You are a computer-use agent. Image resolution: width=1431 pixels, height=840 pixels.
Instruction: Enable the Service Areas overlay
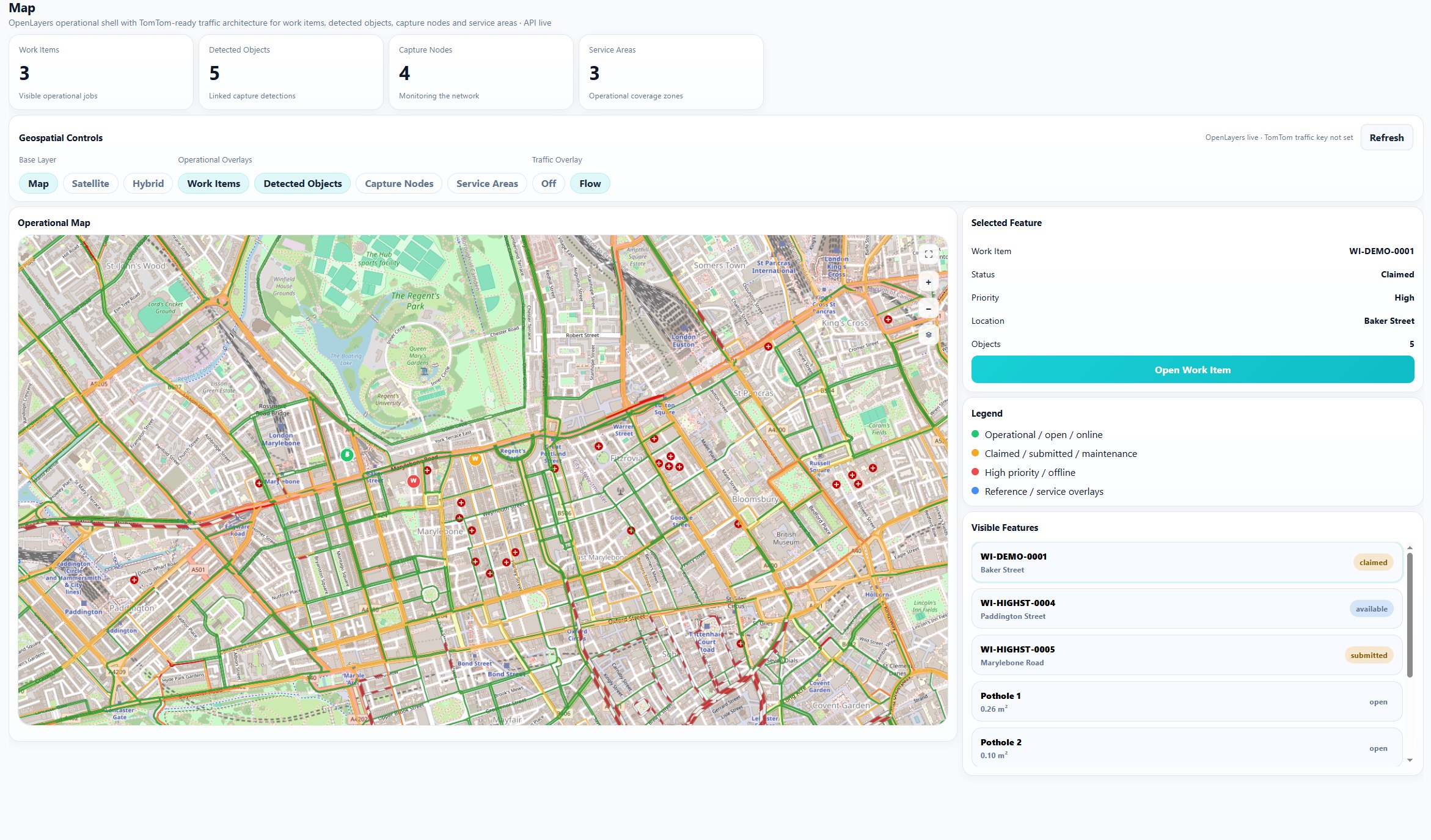pyautogui.click(x=487, y=183)
